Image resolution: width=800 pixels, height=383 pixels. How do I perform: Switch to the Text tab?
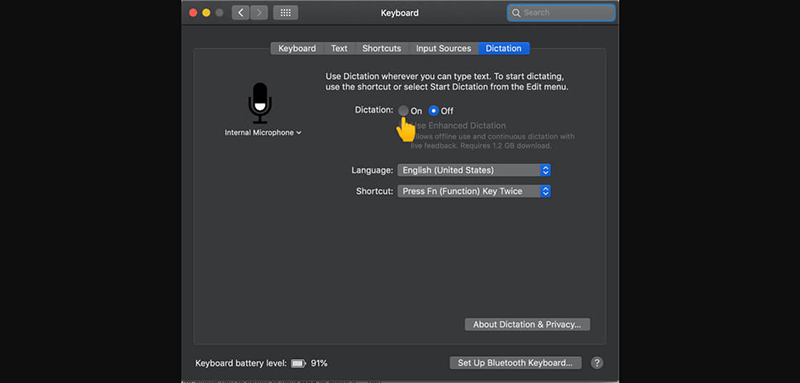click(x=339, y=48)
